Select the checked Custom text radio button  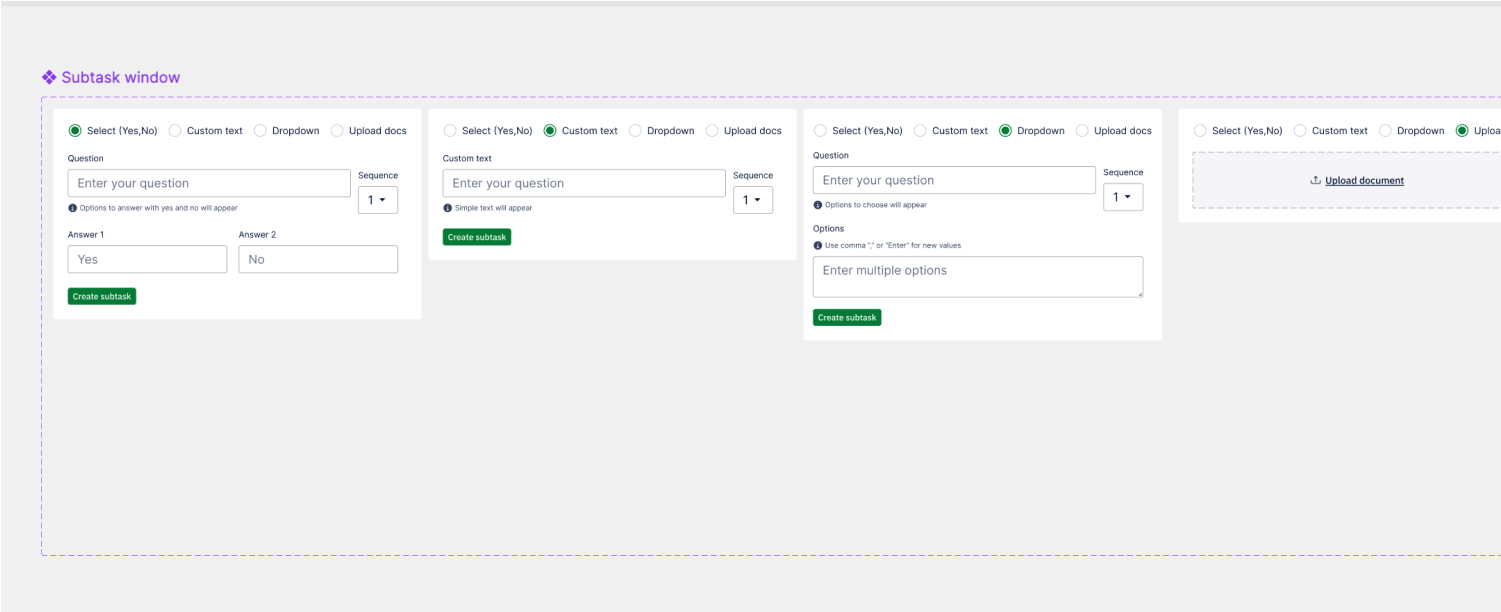tap(550, 131)
